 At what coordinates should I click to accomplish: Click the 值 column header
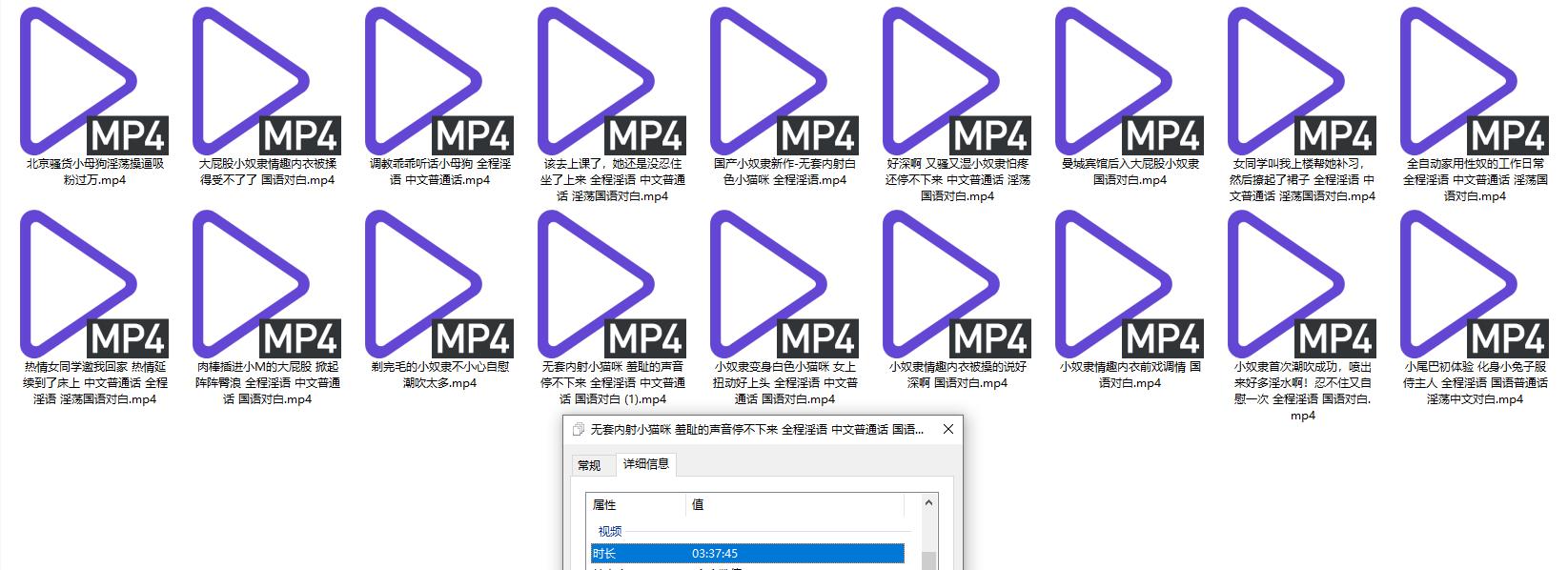[x=794, y=505]
